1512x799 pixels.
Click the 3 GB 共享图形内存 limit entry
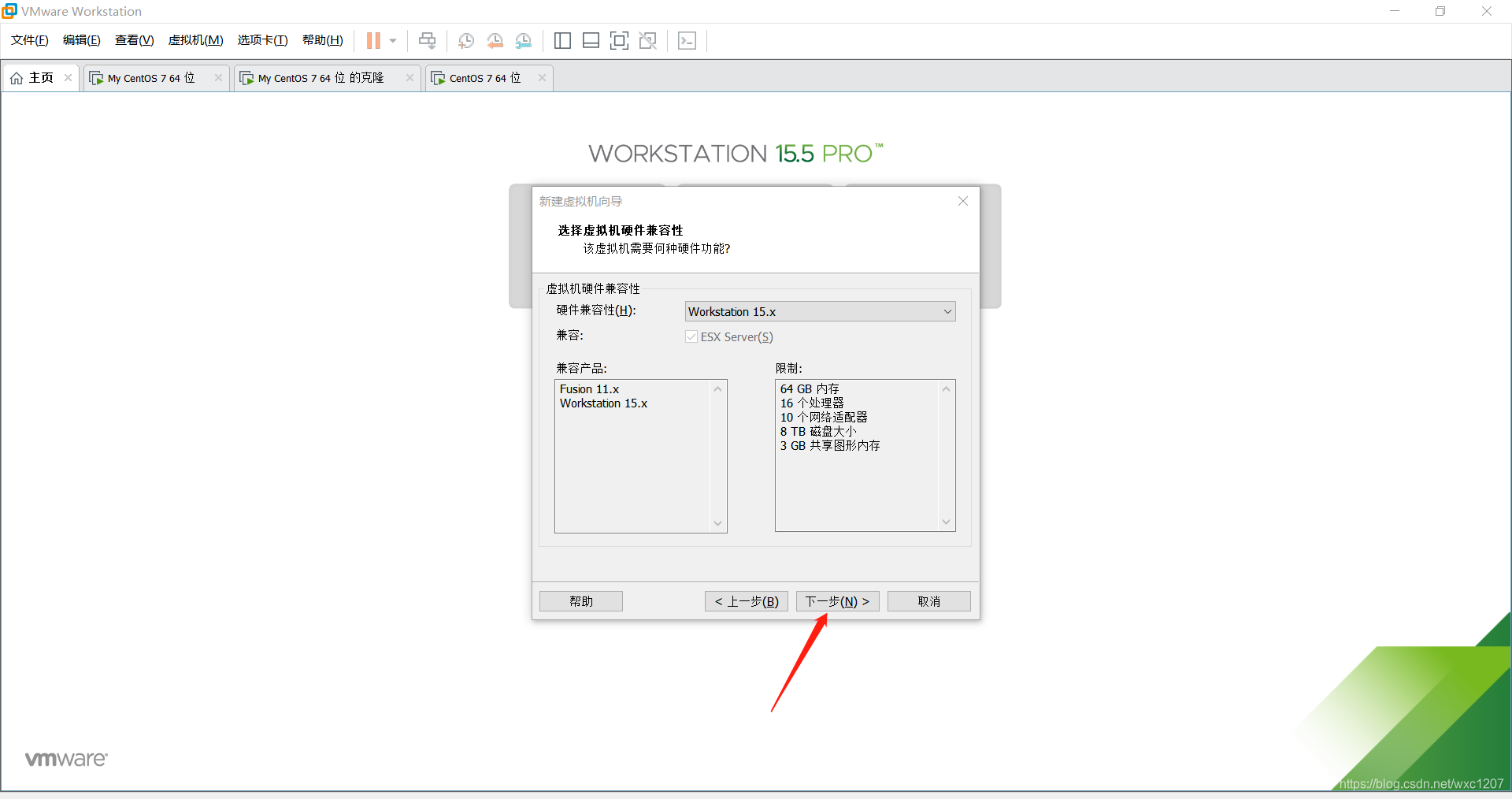(x=830, y=446)
